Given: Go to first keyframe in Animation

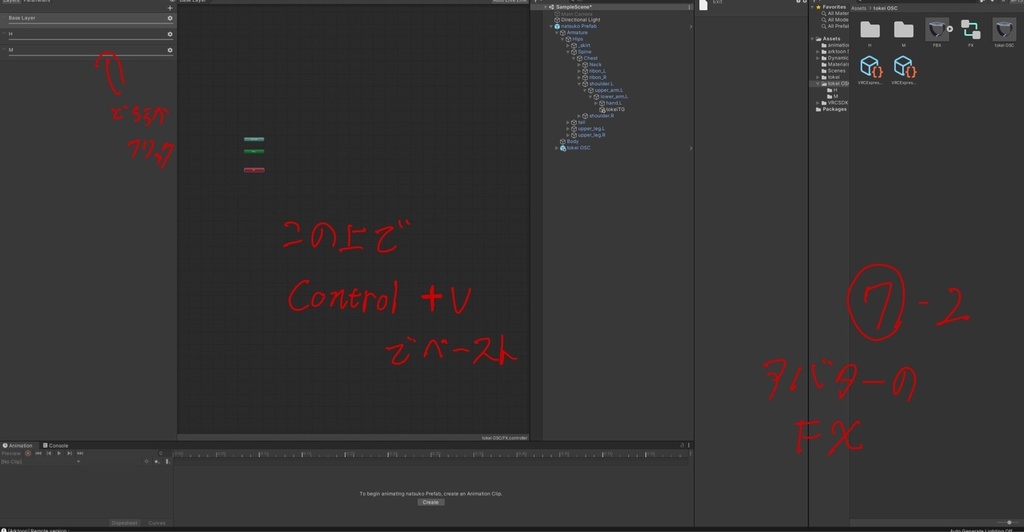Looking at the screenshot, I should (38, 453).
